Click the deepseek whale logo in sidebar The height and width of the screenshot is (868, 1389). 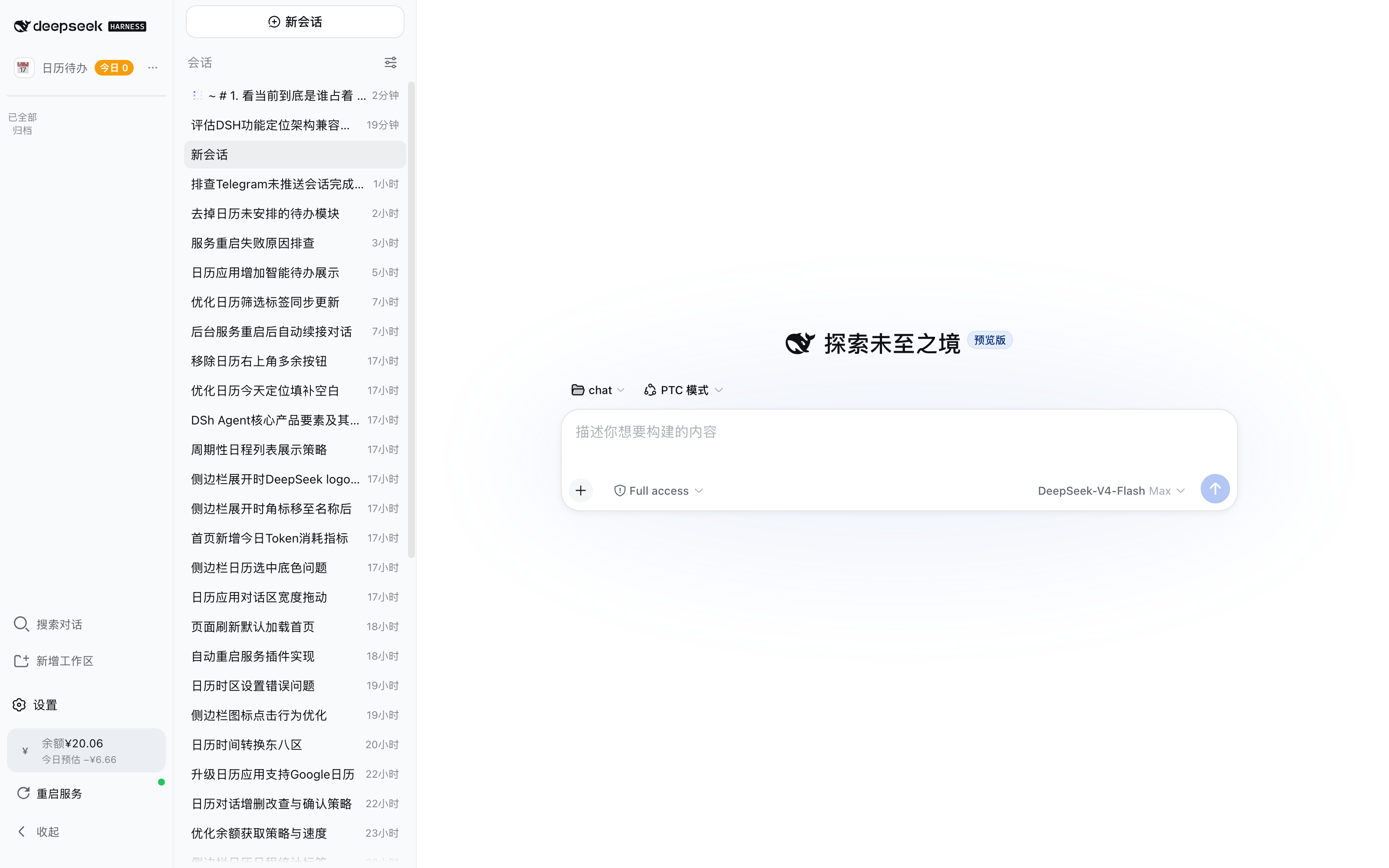22,26
